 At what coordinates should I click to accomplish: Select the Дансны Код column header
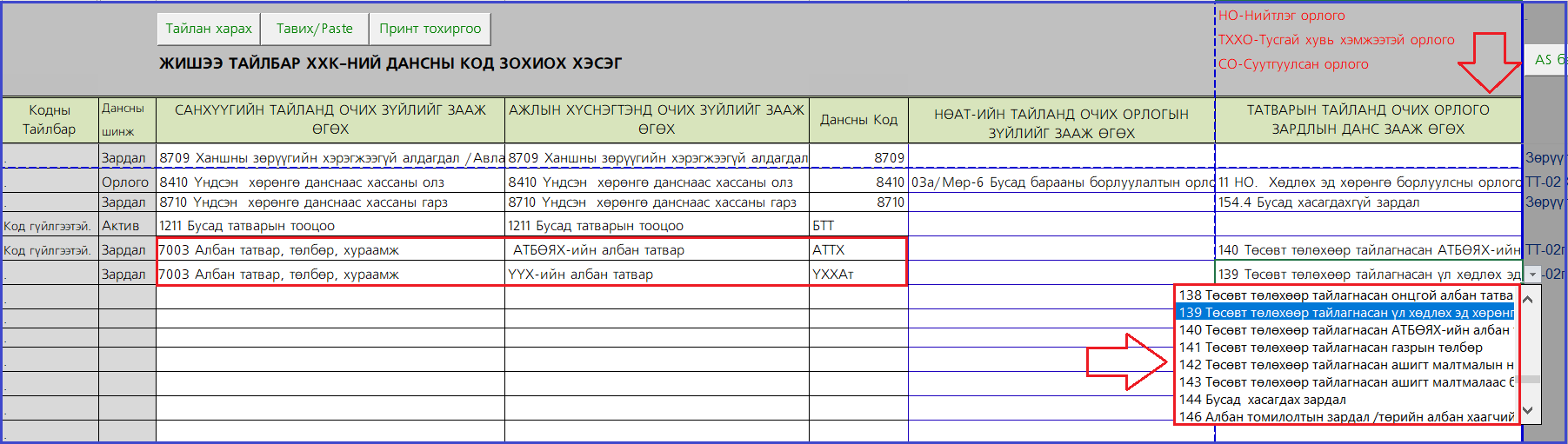(x=858, y=120)
